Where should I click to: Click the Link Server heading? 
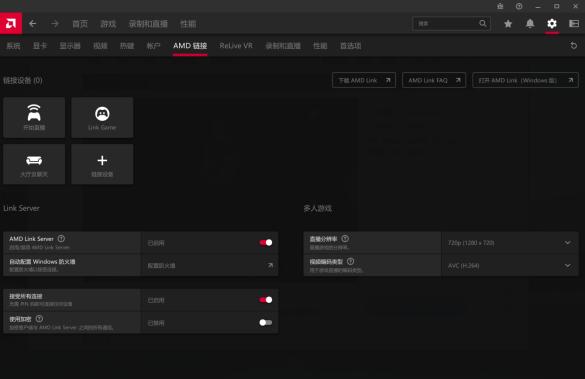[21, 208]
